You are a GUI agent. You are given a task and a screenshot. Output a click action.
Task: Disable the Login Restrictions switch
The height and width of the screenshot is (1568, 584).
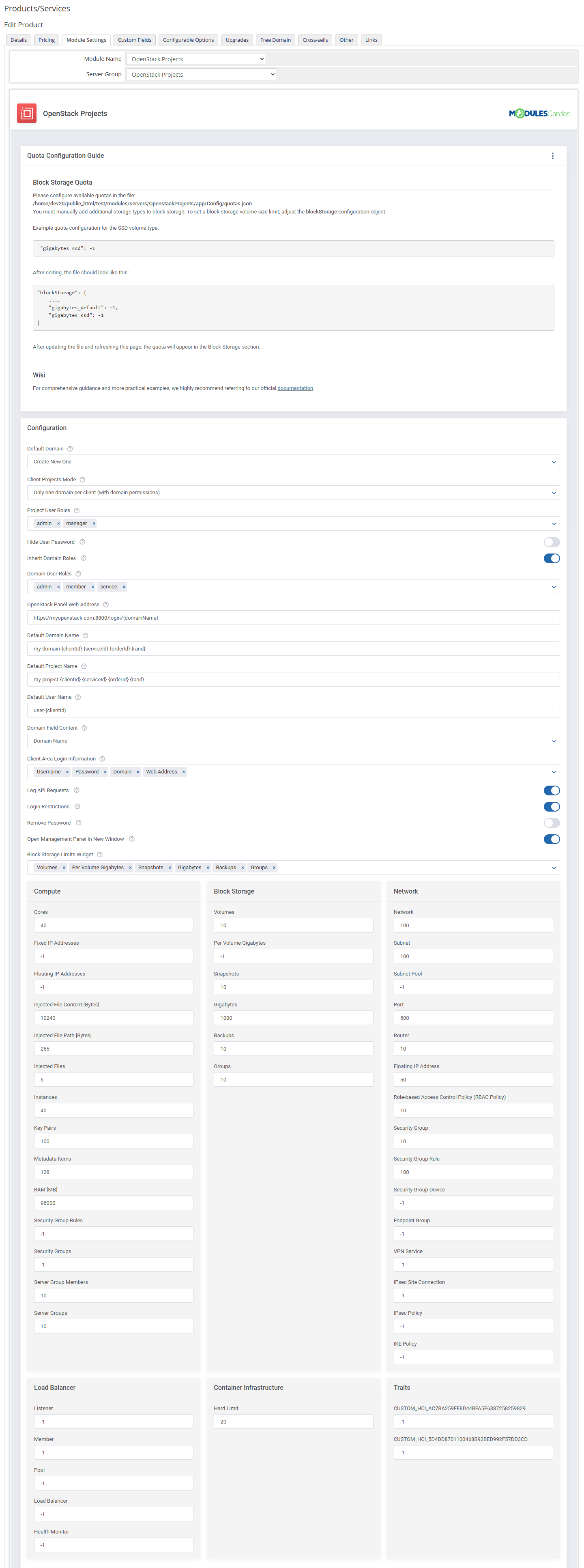(552, 807)
